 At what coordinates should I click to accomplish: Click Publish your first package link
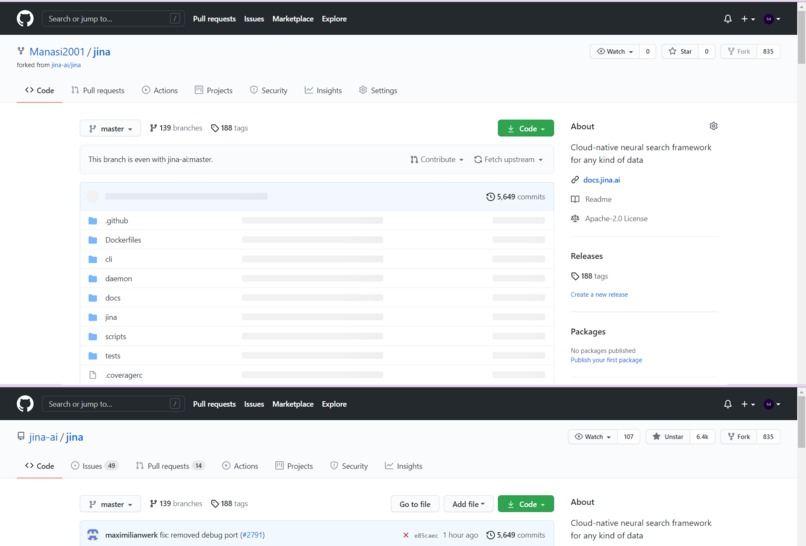[606, 360]
